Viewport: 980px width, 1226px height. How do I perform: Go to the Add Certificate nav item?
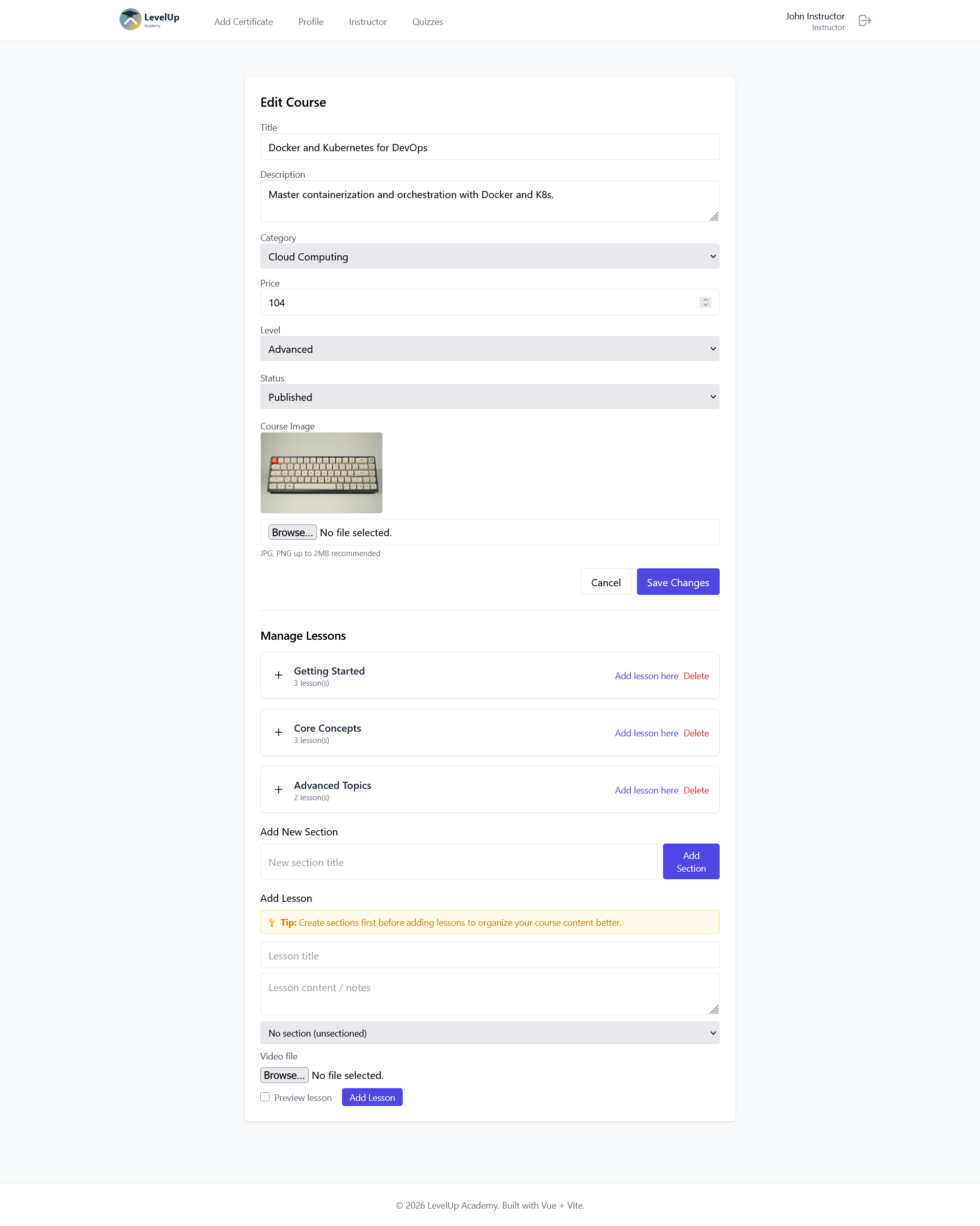243,21
